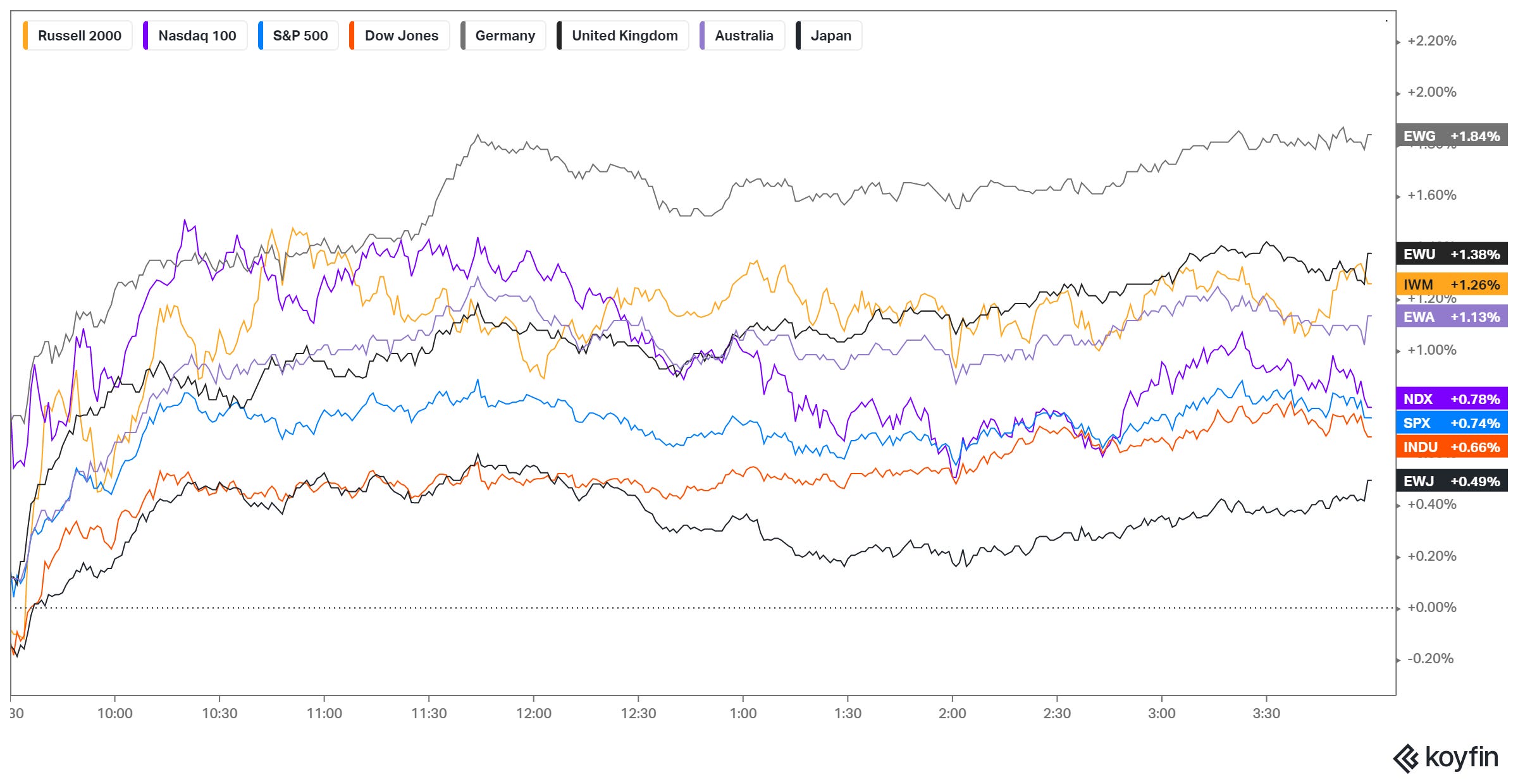Click the 10:00 time axis label
1518x784 pixels.
coord(114,713)
